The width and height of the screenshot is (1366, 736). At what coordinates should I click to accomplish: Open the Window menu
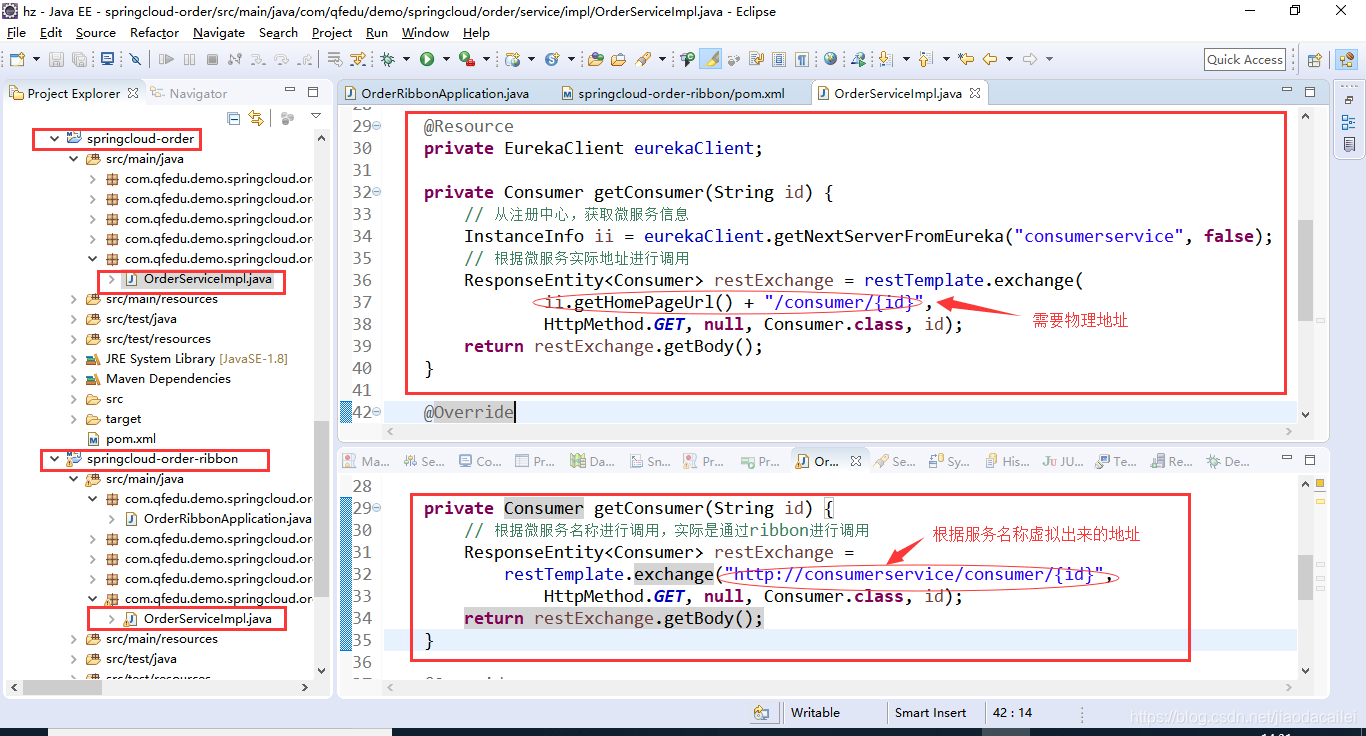[425, 32]
